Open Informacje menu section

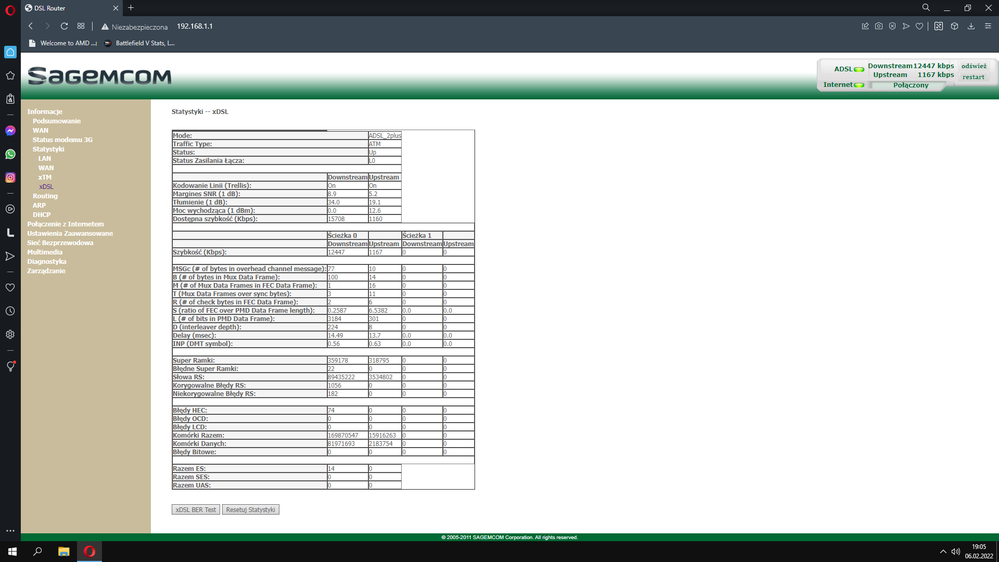pos(45,112)
